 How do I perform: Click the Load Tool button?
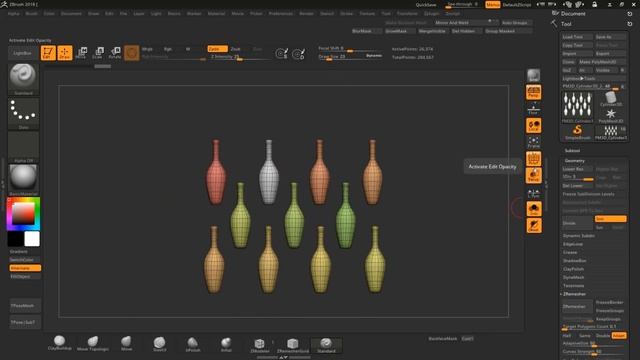577,37
